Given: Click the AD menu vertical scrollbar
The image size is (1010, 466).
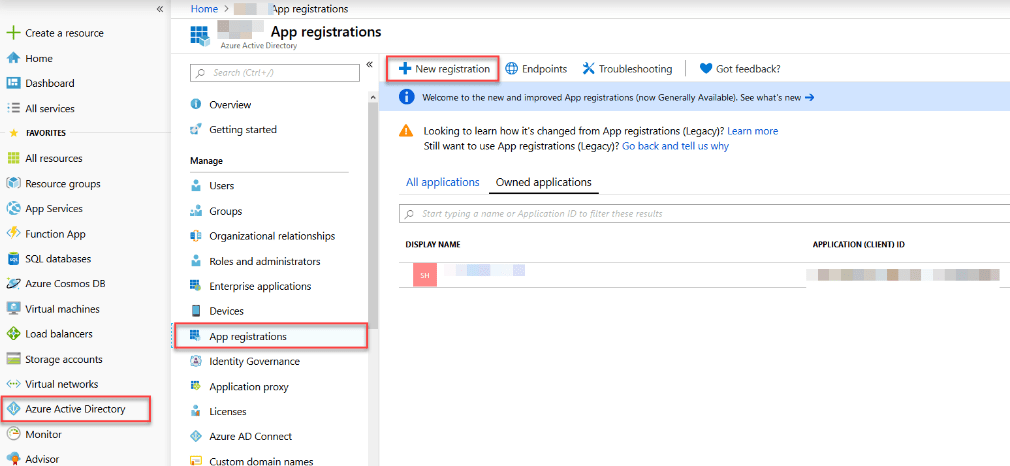Looking at the screenshot, I should coord(374,216).
